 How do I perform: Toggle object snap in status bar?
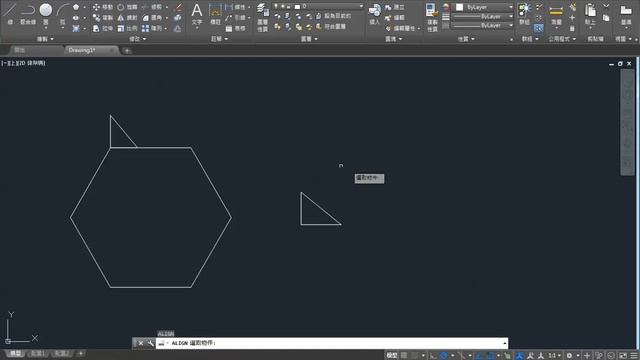click(490, 356)
